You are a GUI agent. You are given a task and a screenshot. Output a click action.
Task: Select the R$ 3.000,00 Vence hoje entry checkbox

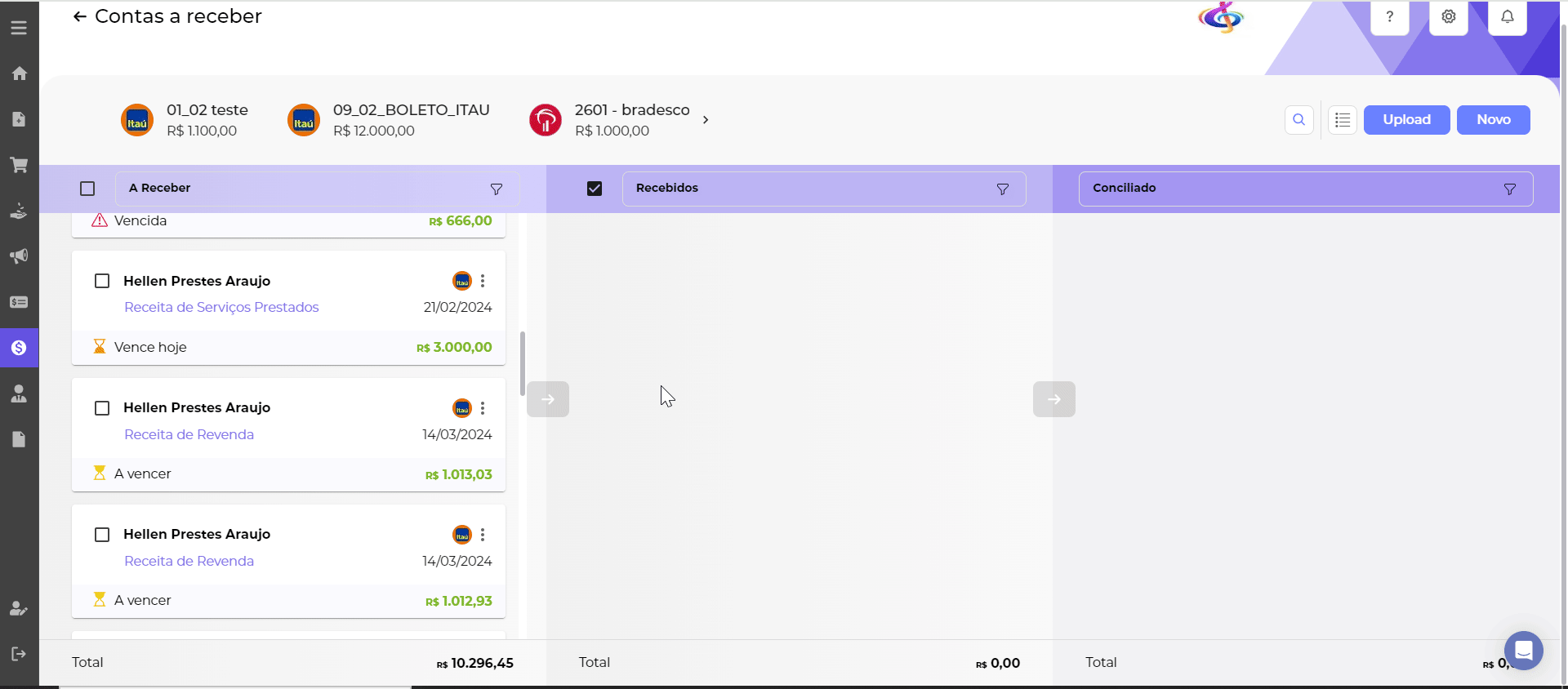(102, 281)
